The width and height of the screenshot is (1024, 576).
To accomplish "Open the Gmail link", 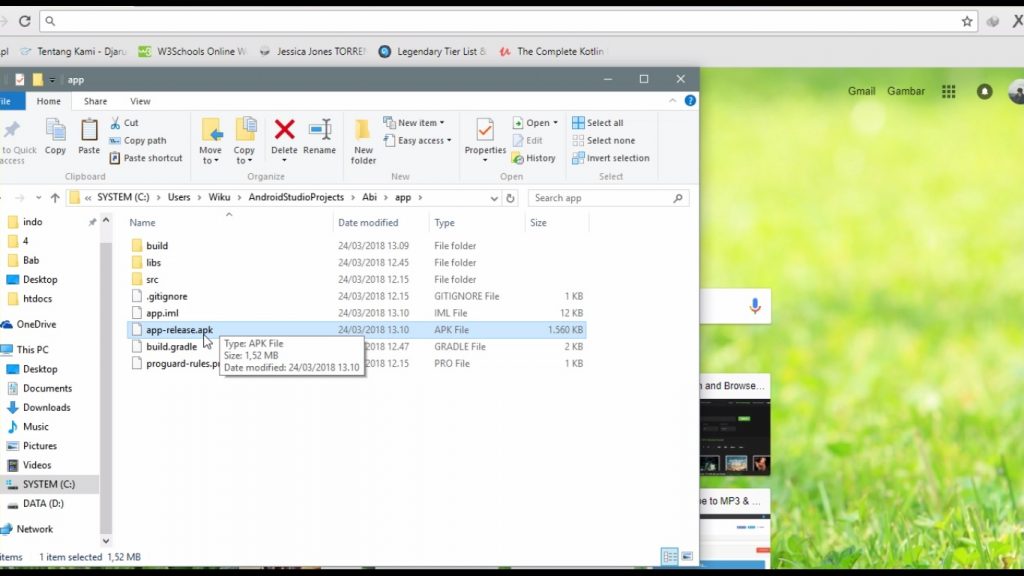I will pos(861,91).
